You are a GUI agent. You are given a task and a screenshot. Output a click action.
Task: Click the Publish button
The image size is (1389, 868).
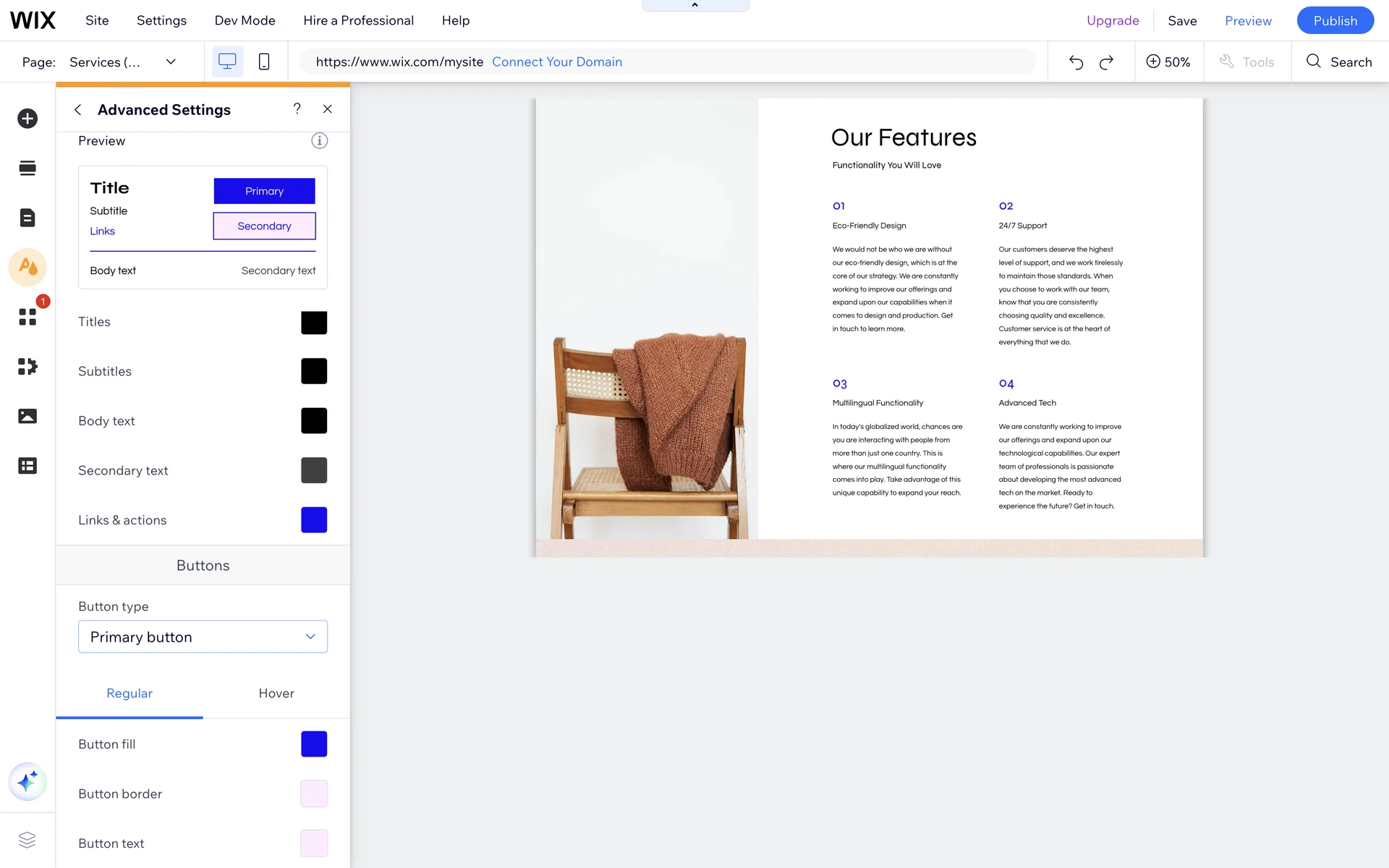click(1335, 20)
